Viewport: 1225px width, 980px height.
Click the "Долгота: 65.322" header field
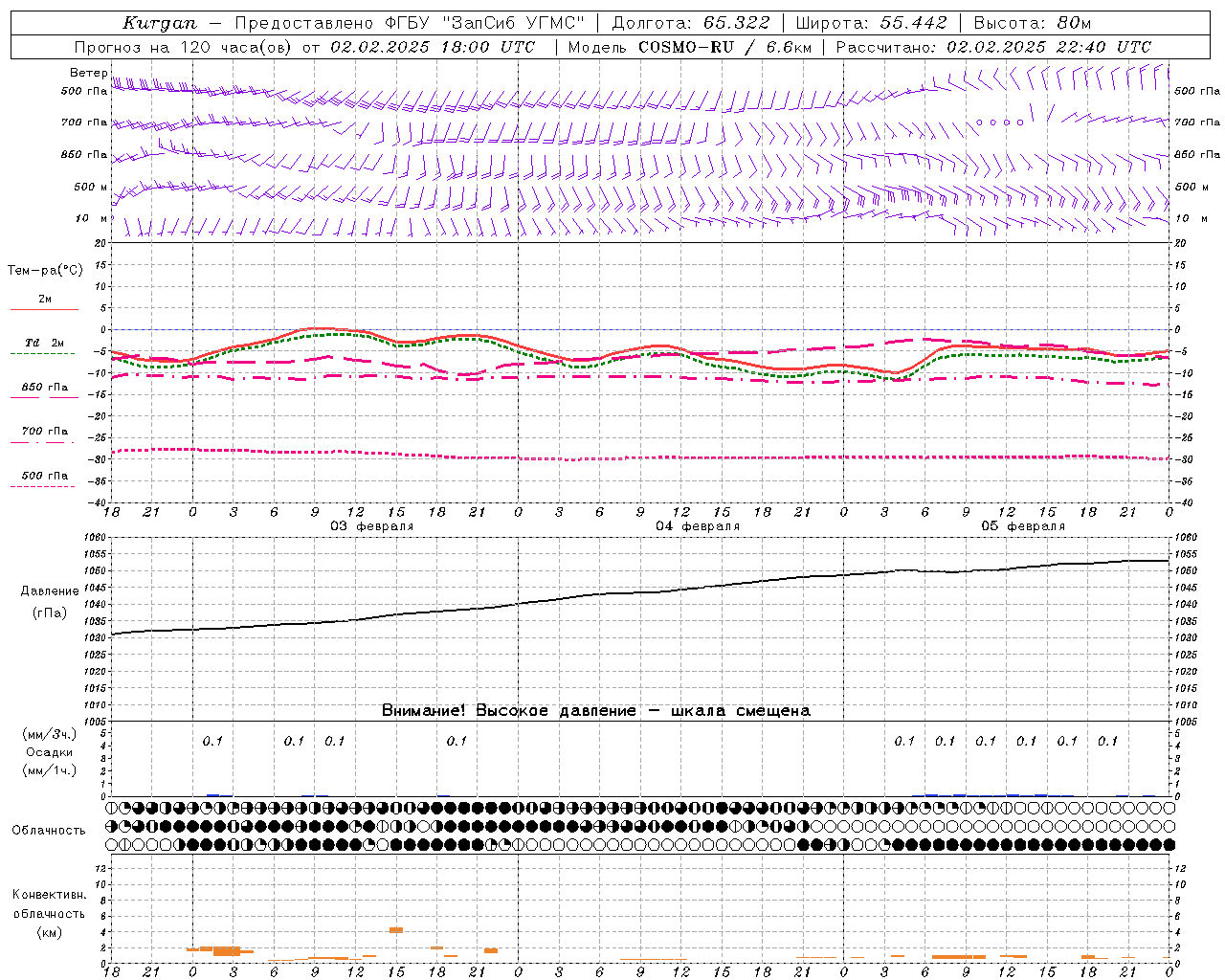click(x=691, y=23)
